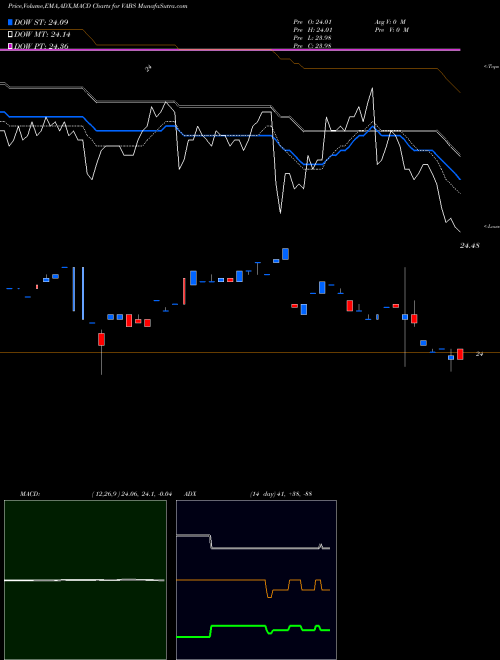The width and height of the screenshot is (500, 660).
Task: Click the blue DOW ST legend swatch
Action: 10,22
